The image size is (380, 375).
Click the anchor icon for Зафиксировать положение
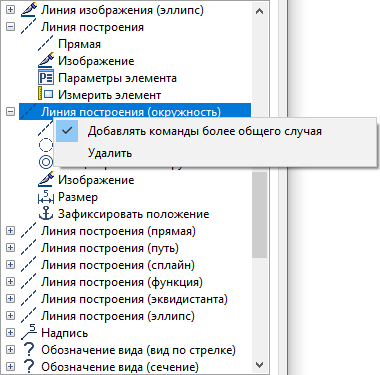pyautogui.click(x=46, y=214)
